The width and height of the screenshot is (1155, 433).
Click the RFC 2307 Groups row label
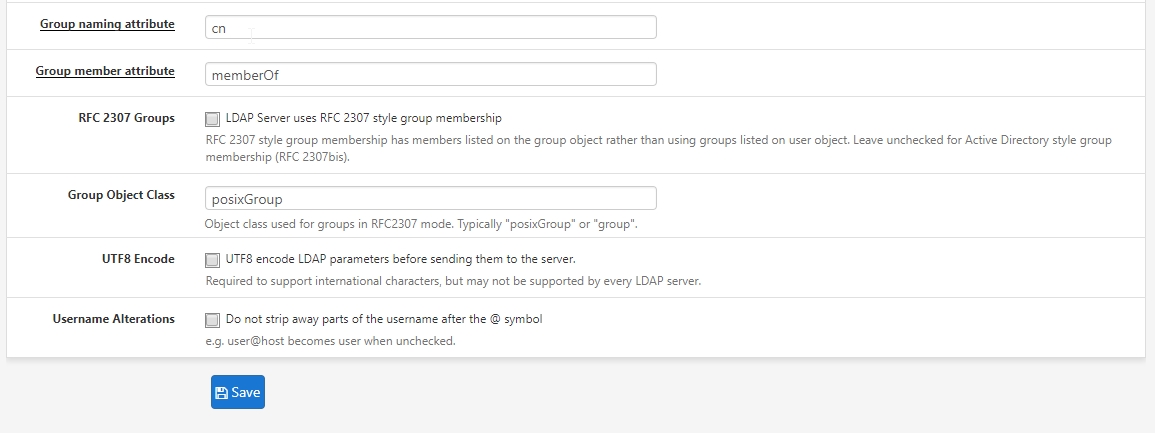pyautogui.click(x=126, y=118)
